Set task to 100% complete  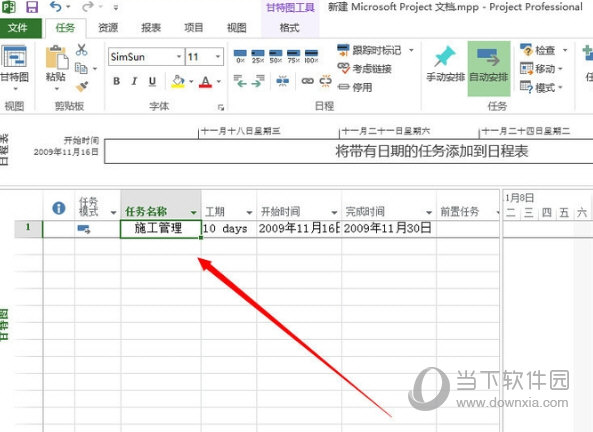point(311,56)
